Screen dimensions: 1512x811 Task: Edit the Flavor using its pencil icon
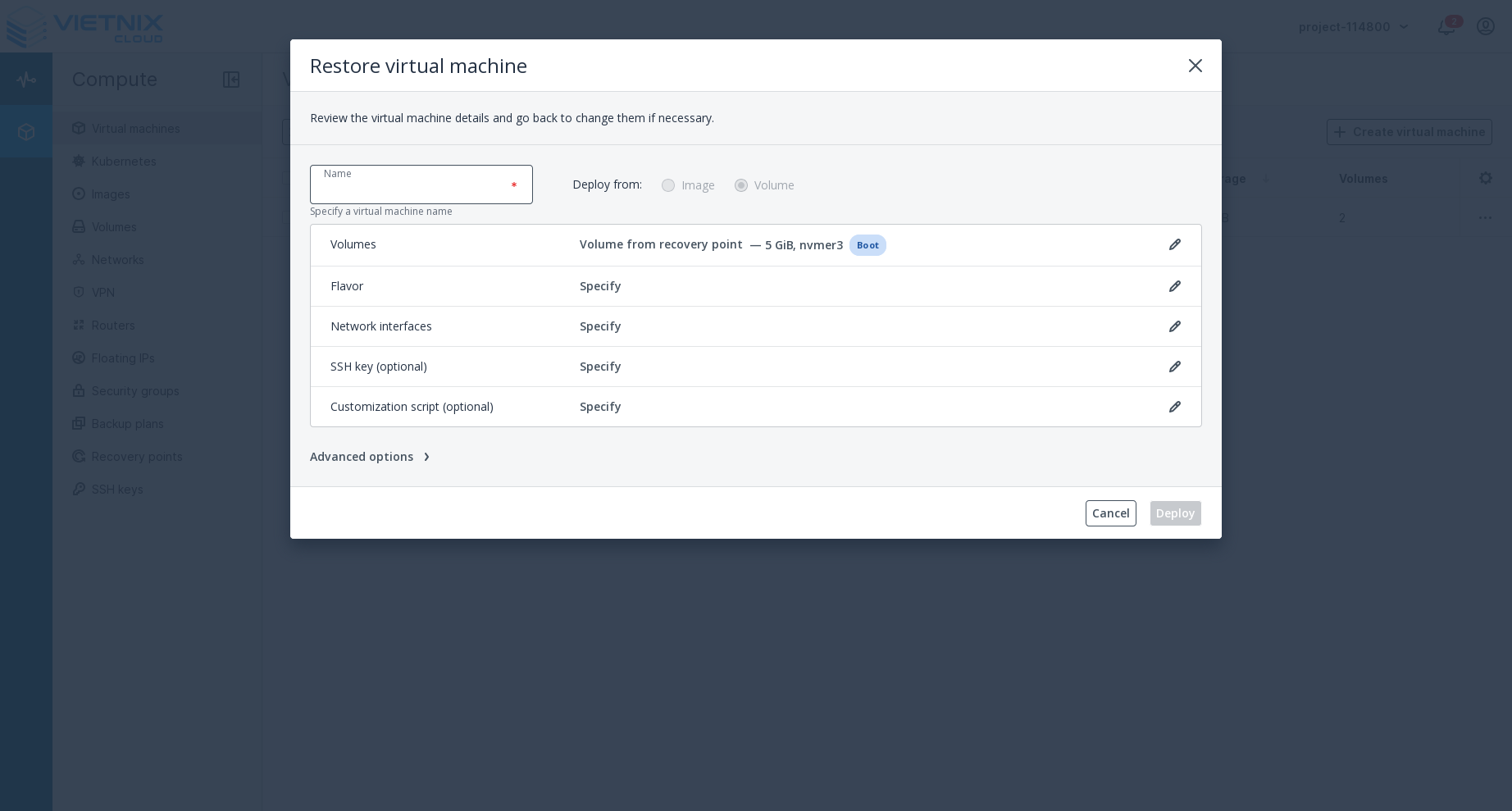[1175, 285]
